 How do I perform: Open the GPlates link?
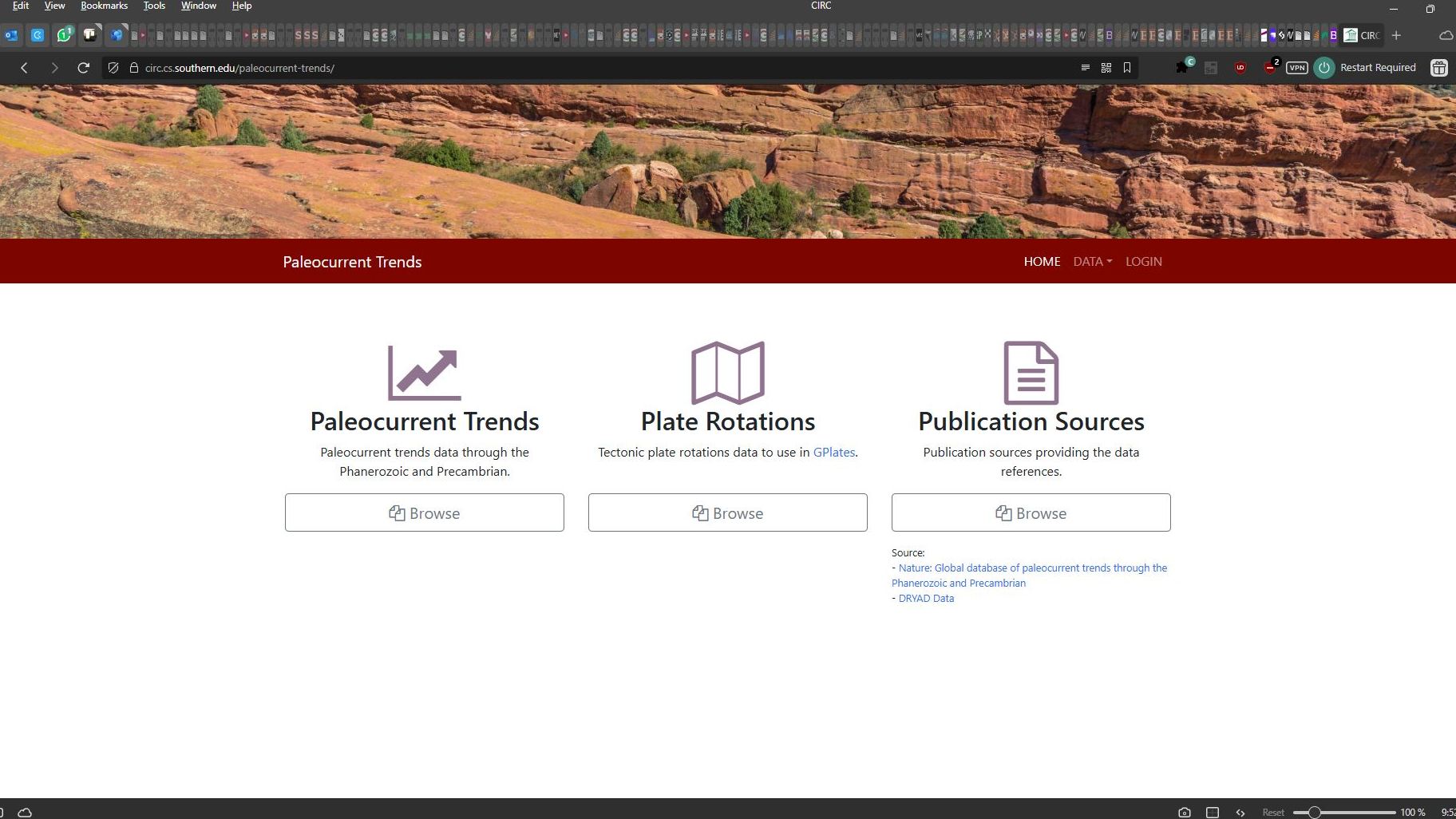(x=833, y=452)
